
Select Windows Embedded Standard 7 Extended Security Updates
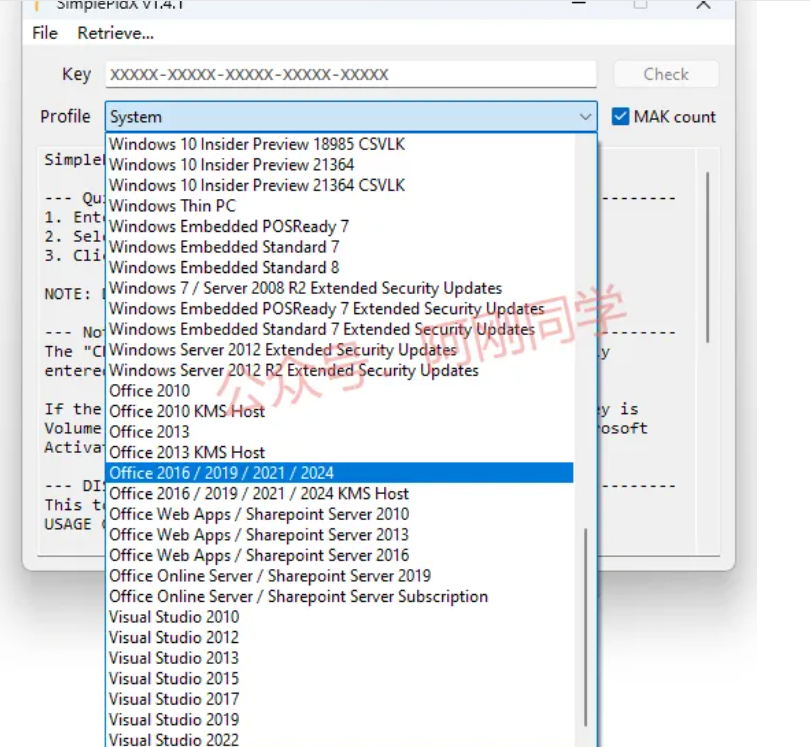click(340, 330)
